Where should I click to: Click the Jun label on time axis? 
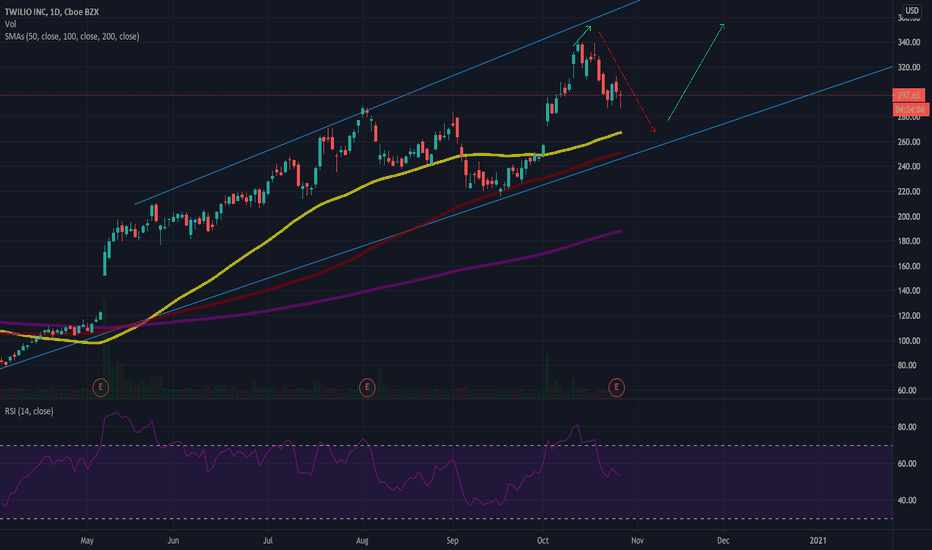point(173,541)
